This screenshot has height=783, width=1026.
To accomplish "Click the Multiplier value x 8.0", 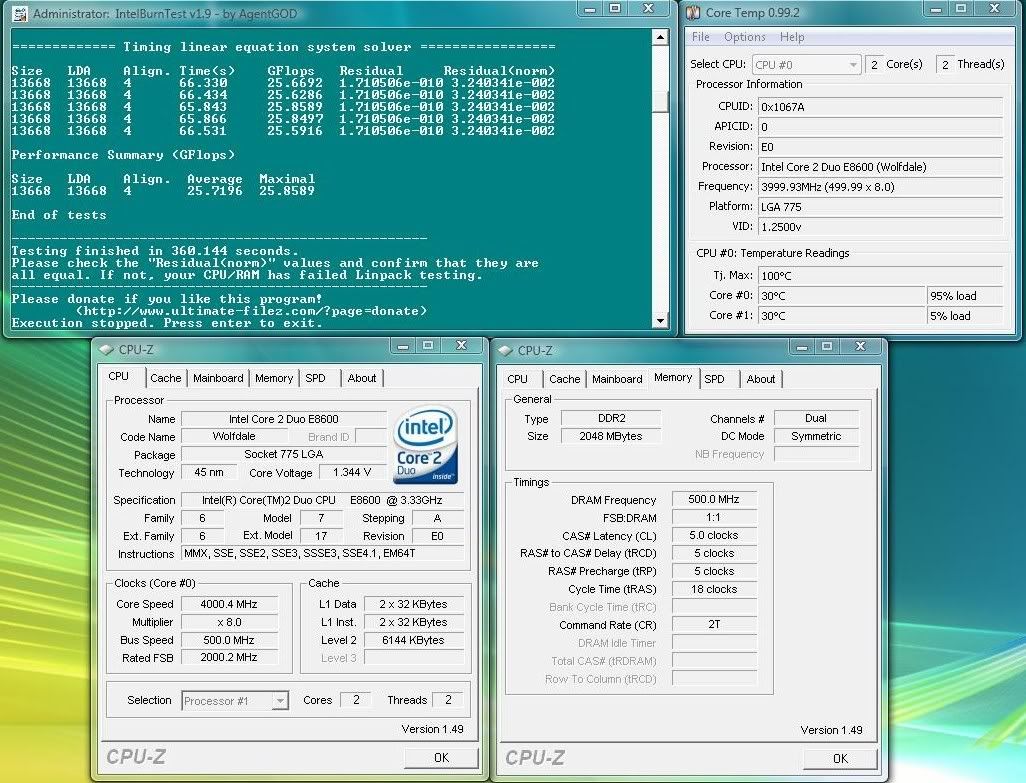I will click(229, 621).
